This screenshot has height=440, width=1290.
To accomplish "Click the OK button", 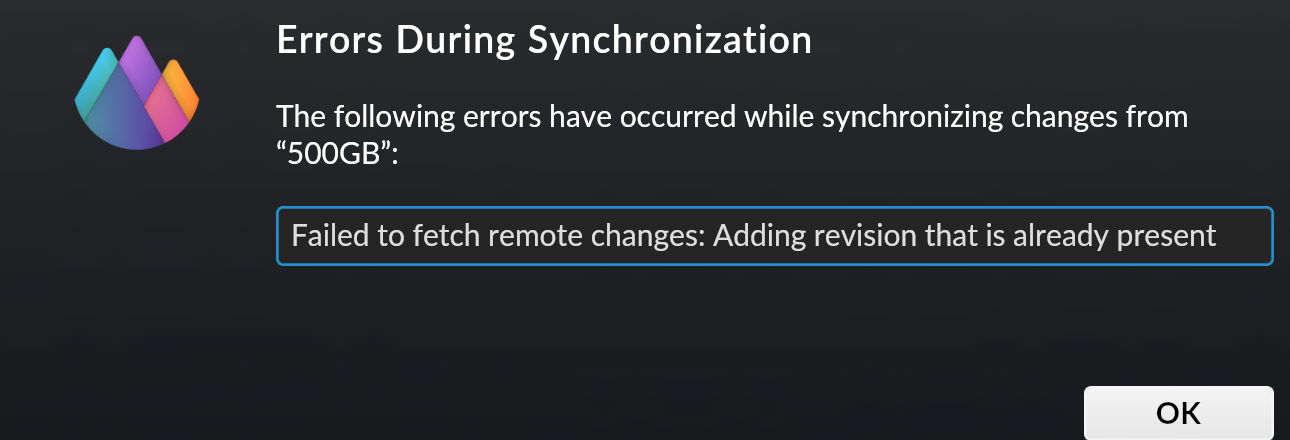I will (x=1179, y=413).
